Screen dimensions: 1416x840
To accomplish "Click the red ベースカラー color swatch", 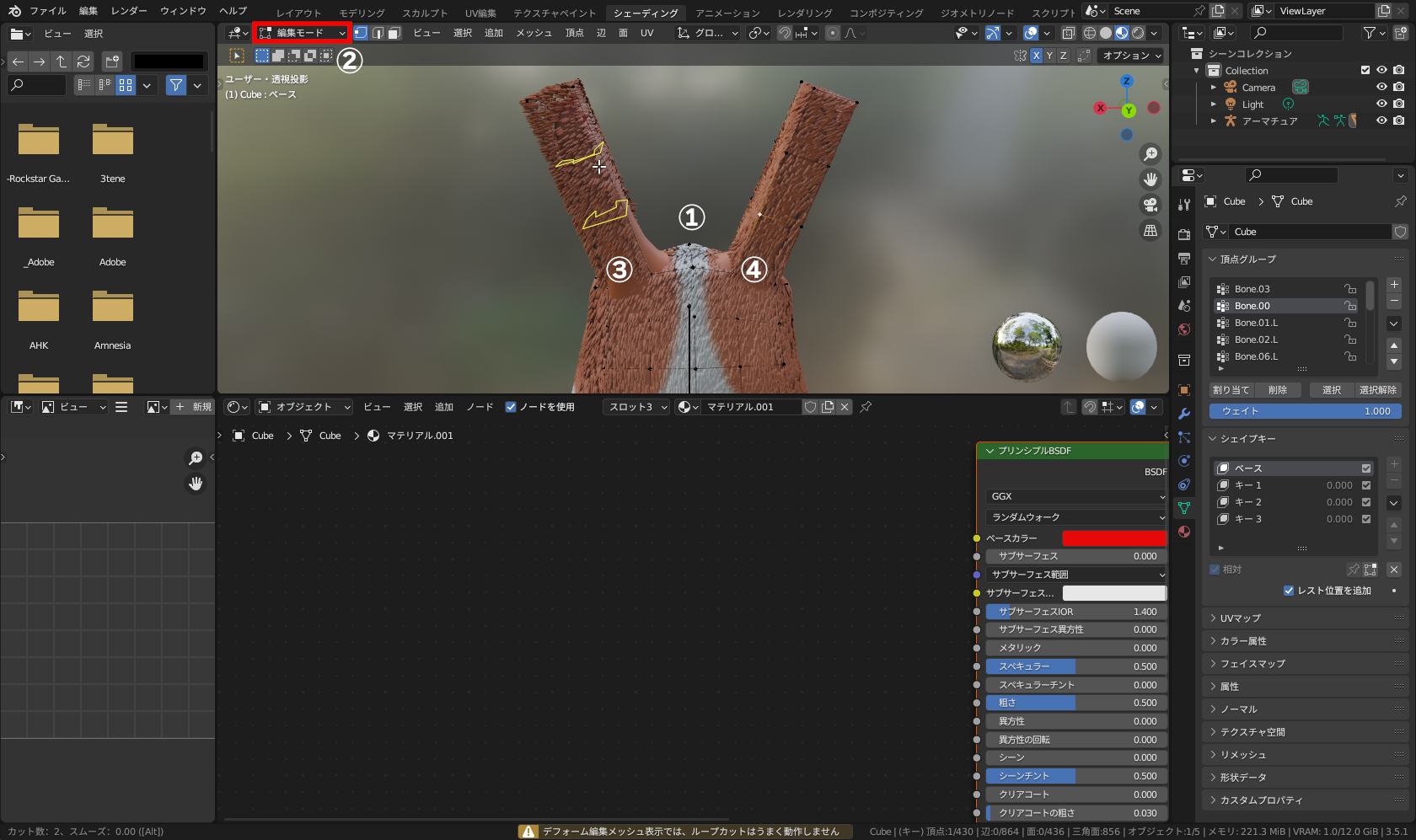I will pos(1114,538).
